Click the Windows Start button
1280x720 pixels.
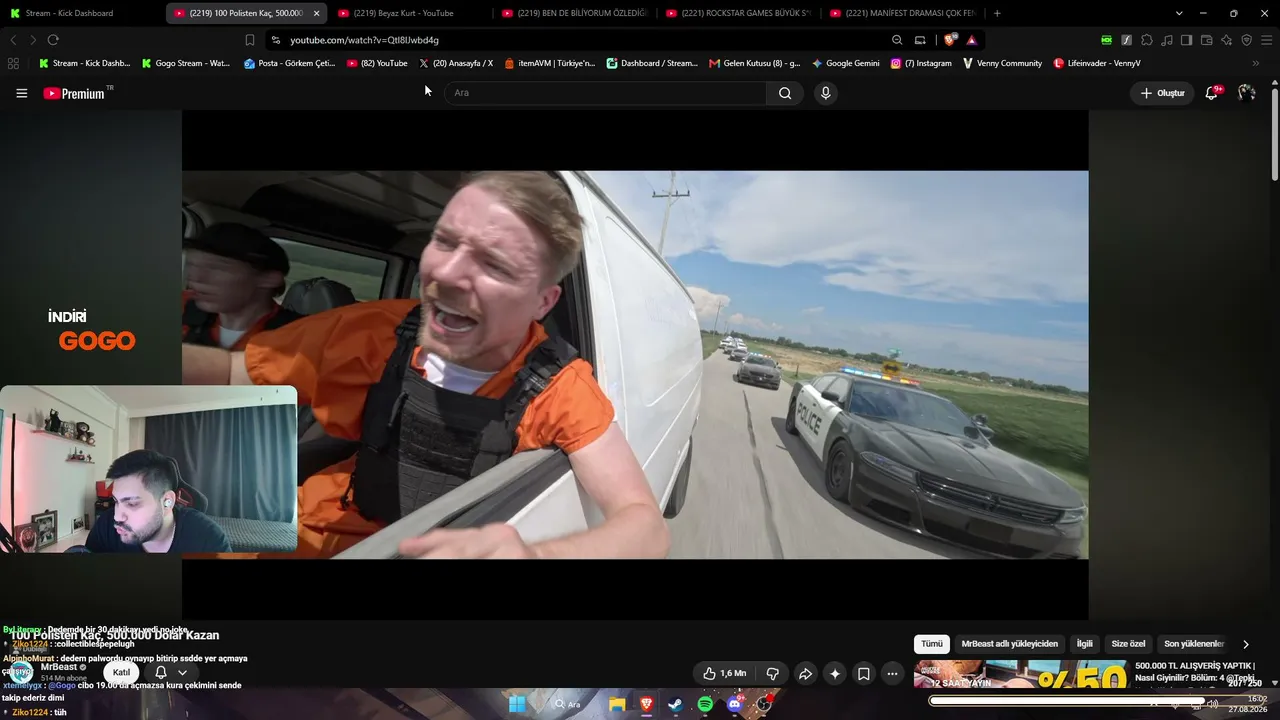click(517, 704)
